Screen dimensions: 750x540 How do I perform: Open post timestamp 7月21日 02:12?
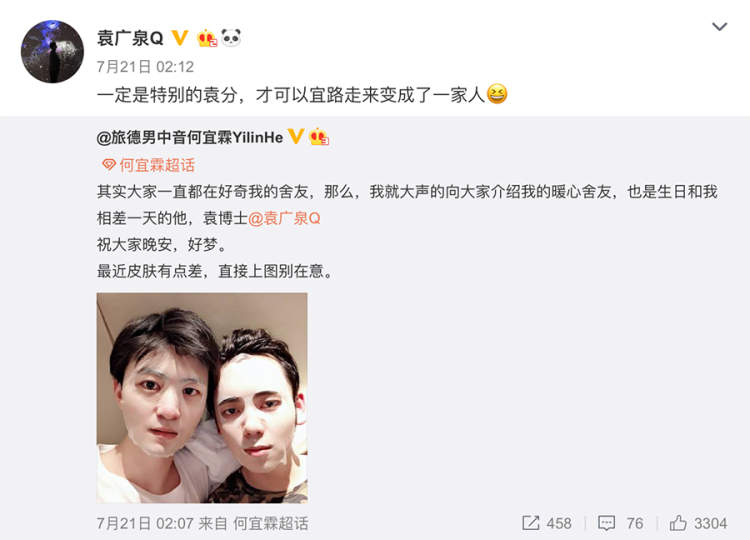pyautogui.click(x=145, y=66)
